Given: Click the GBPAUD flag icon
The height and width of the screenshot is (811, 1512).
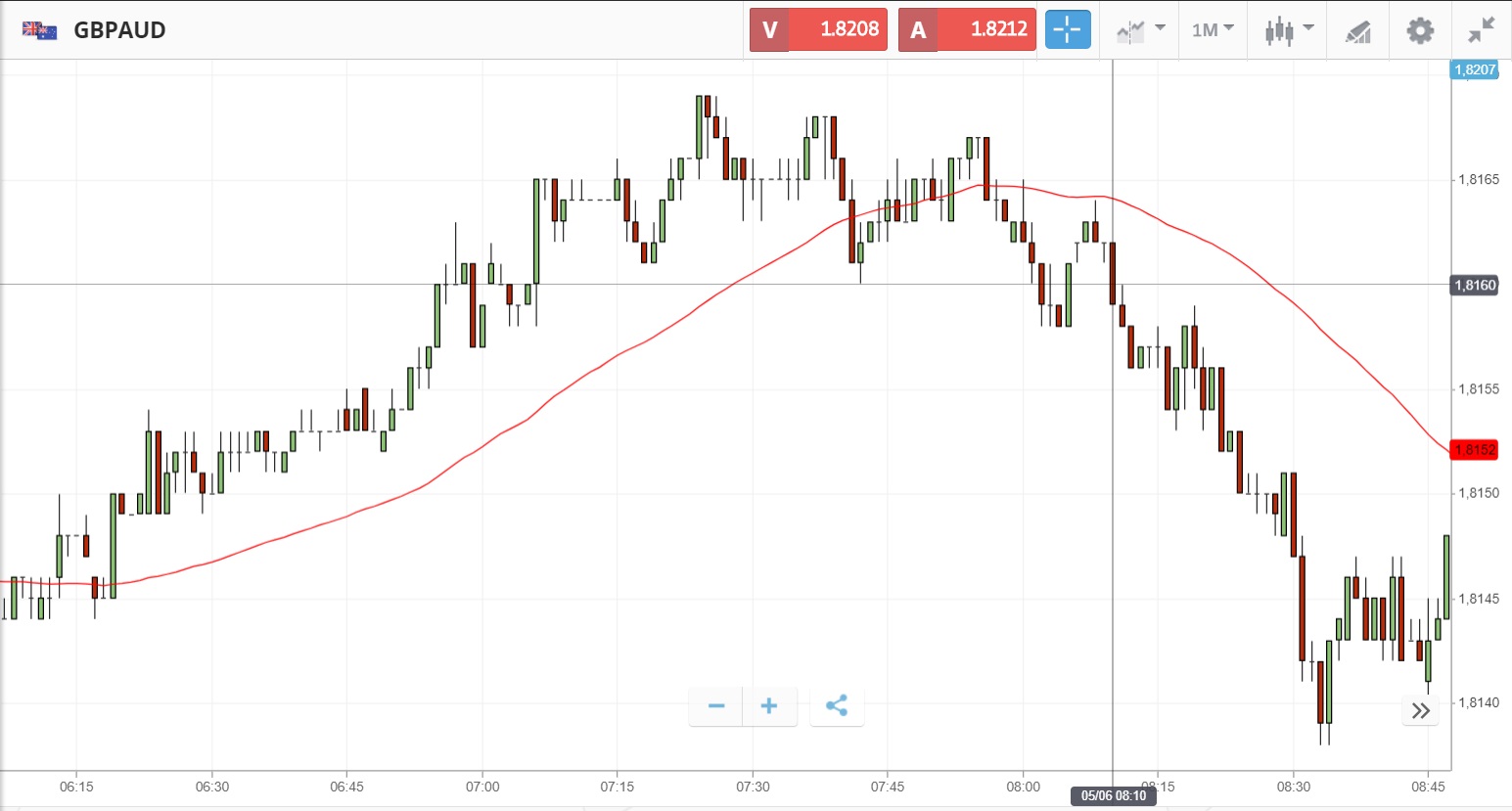Looking at the screenshot, I should tap(40, 30).
